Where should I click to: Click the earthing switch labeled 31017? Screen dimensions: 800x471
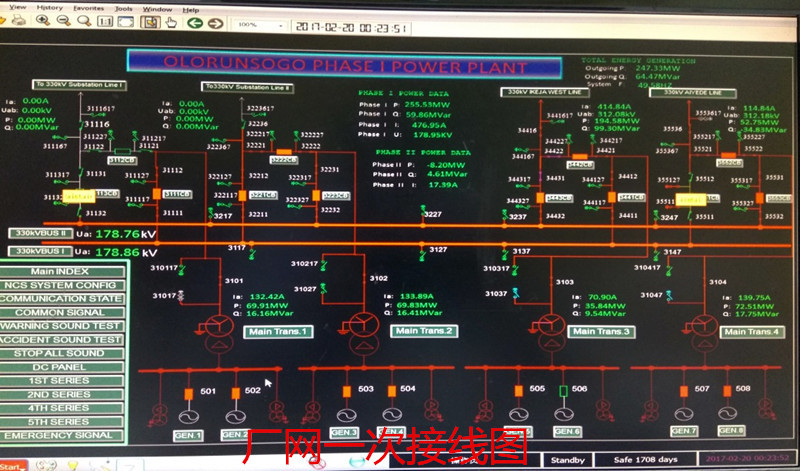[x=180, y=295]
